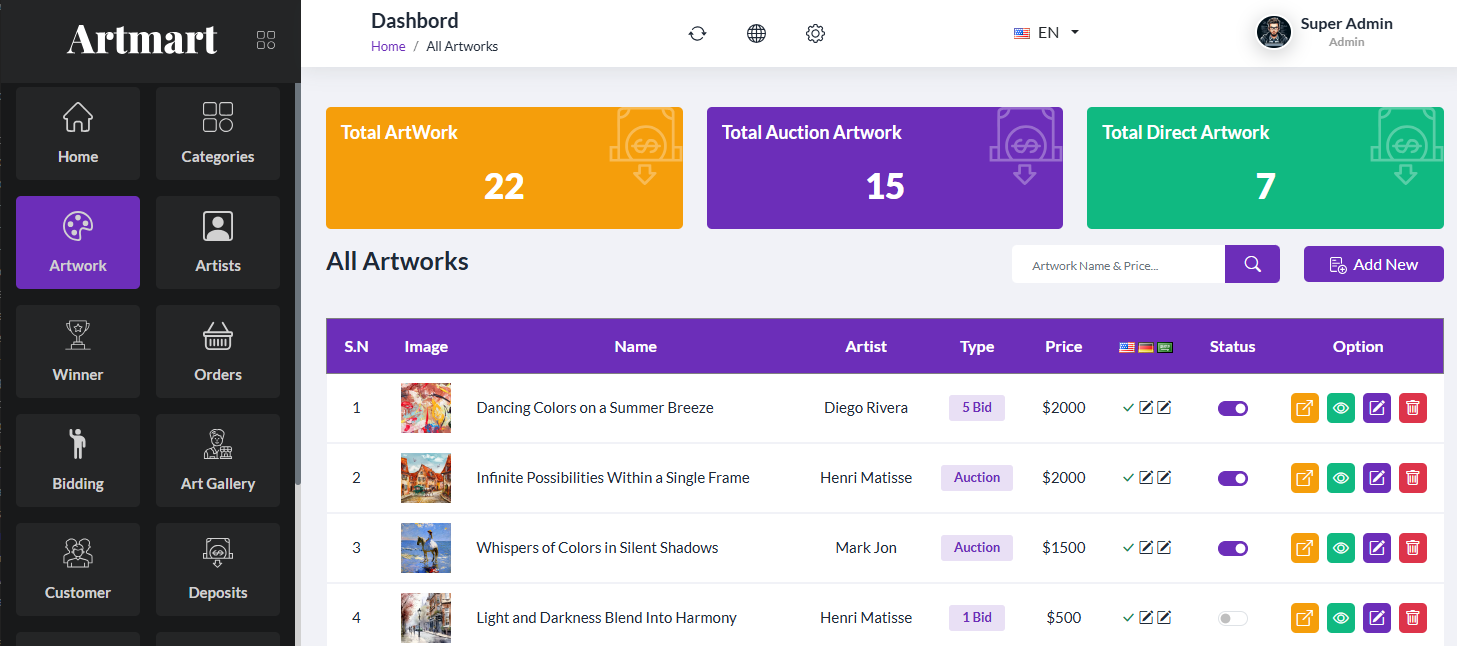Viewport: 1457px width, 646px height.
Task: Click the globe icon in header
Action: click(x=756, y=33)
